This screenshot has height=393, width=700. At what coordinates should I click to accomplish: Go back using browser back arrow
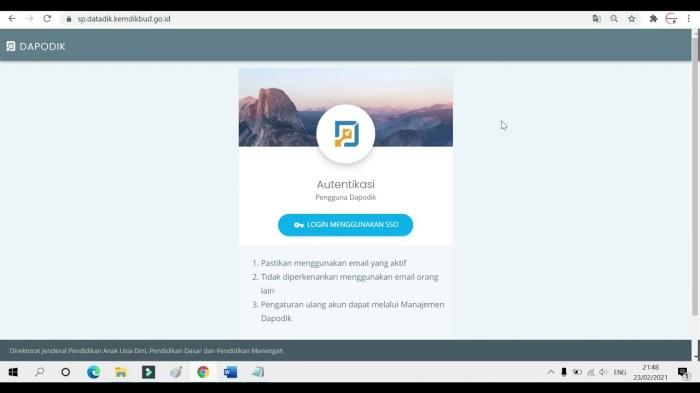click(12, 19)
